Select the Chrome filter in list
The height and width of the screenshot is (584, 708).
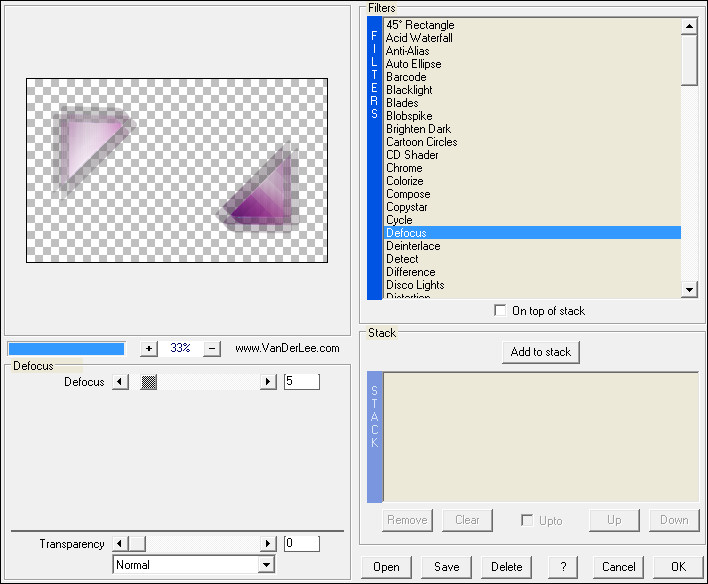coord(404,168)
